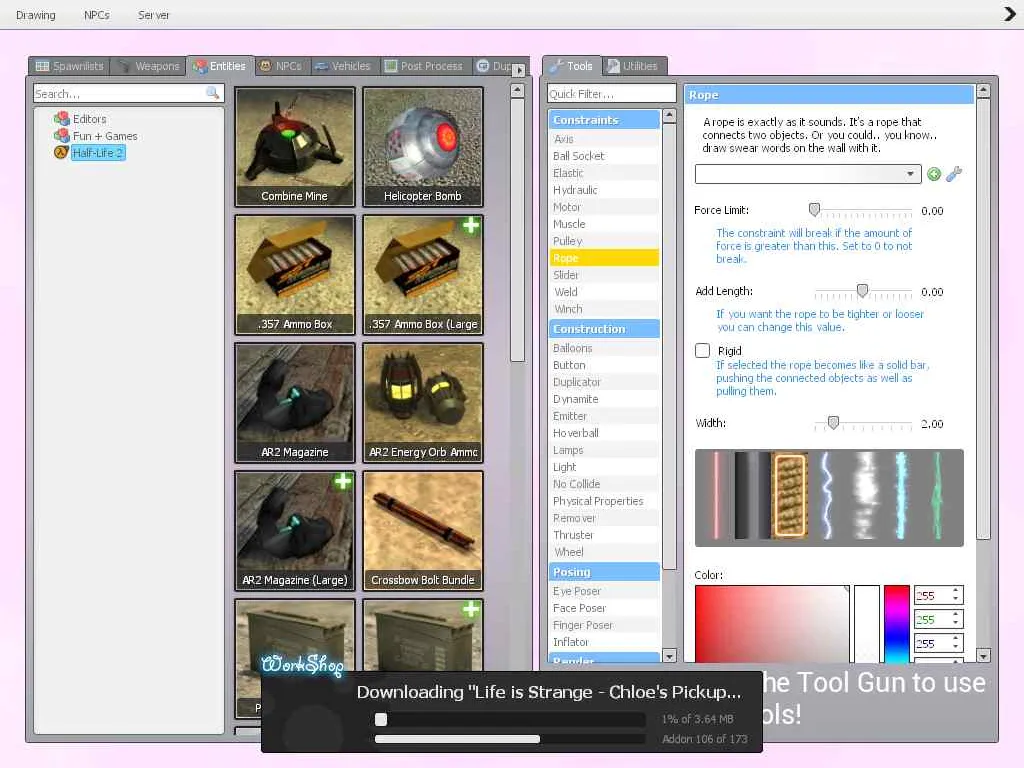Focus the Quick Filter field

(x=611, y=93)
